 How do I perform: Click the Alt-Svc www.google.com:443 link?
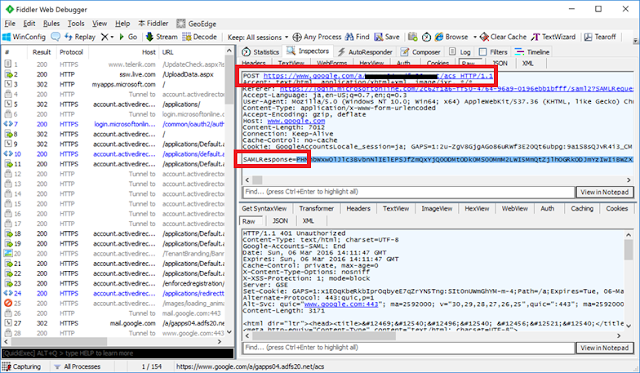(341, 304)
